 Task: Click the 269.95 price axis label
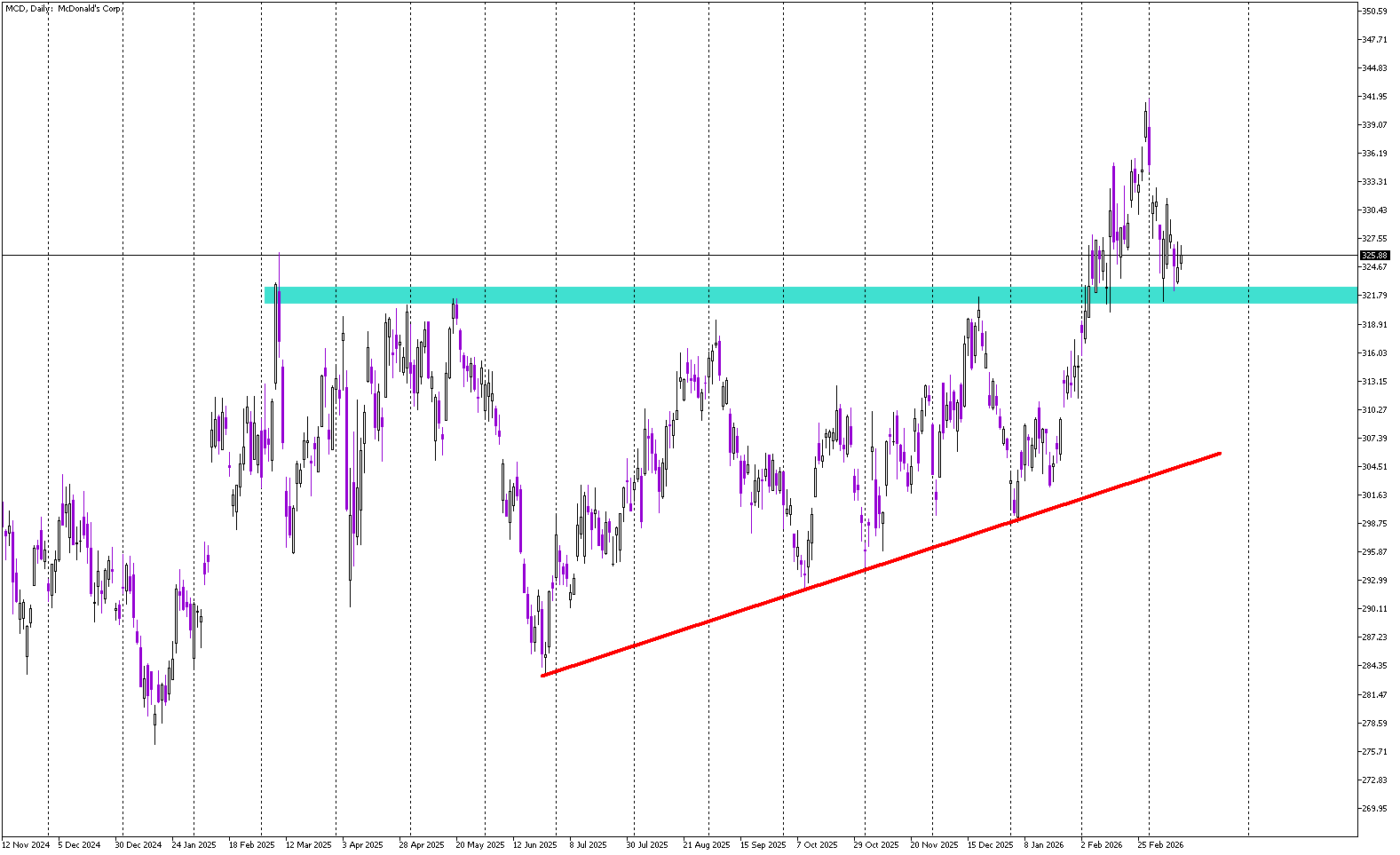click(x=1374, y=809)
